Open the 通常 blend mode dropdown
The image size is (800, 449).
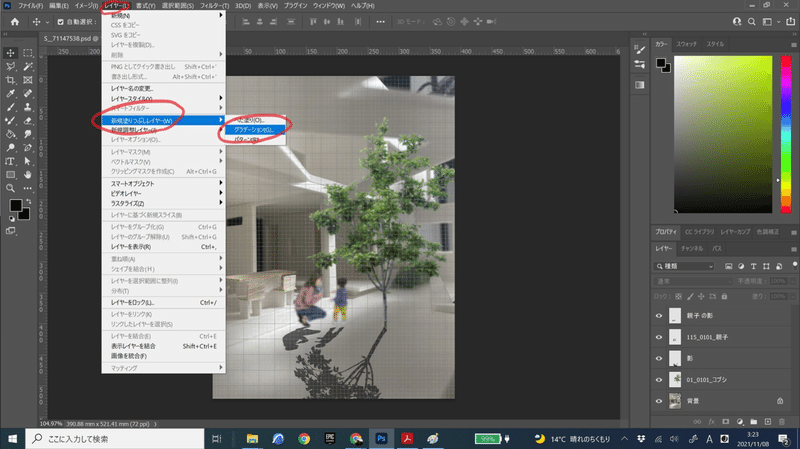coord(692,281)
